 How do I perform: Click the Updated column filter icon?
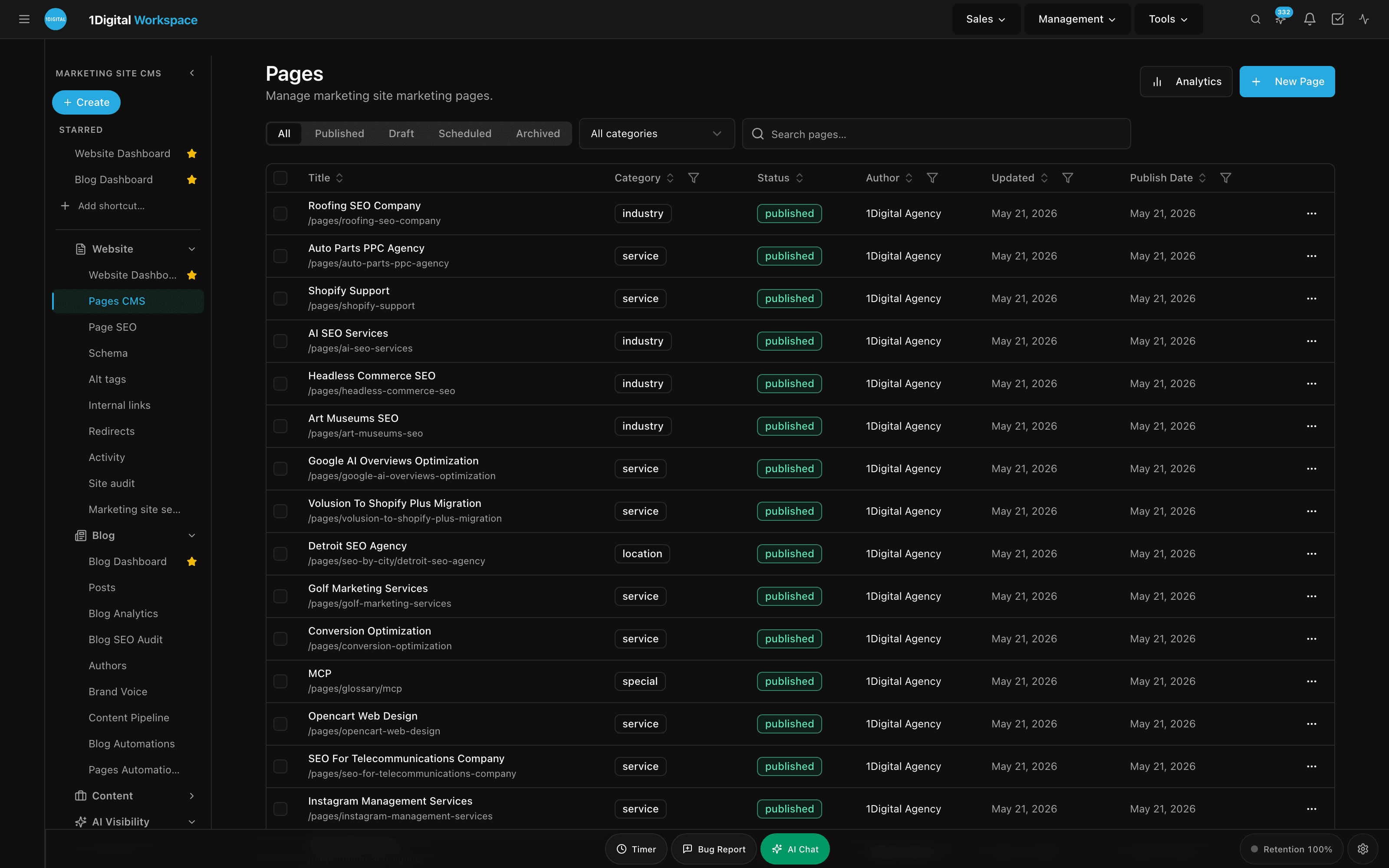(x=1068, y=178)
